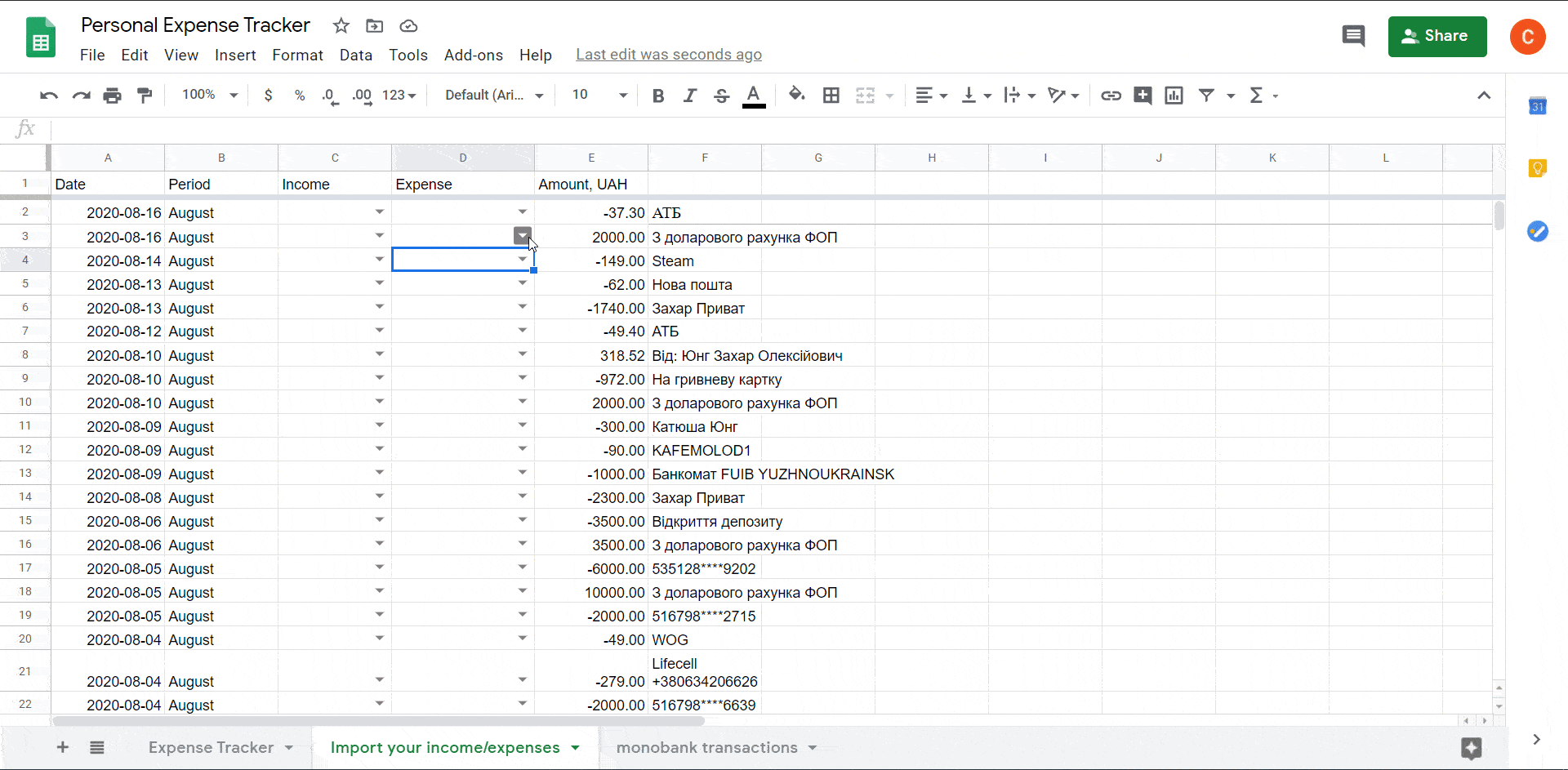Image resolution: width=1568 pixels, height=770 pixels.
Task: Insert a link into the cell
Action: (x=1111, y=95)
